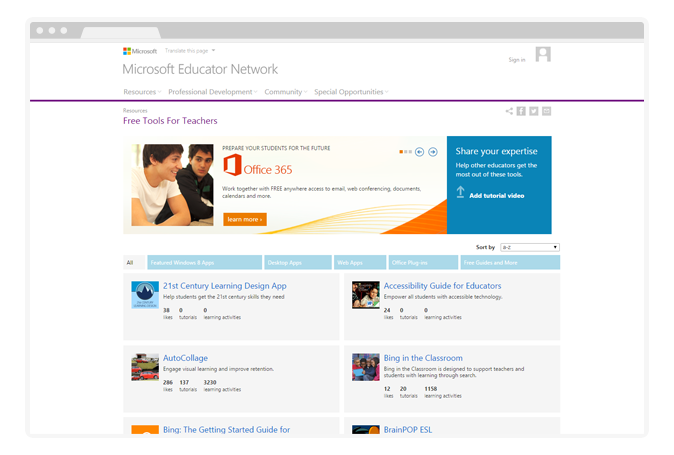Select the Web Apps tab

(360, 263)
